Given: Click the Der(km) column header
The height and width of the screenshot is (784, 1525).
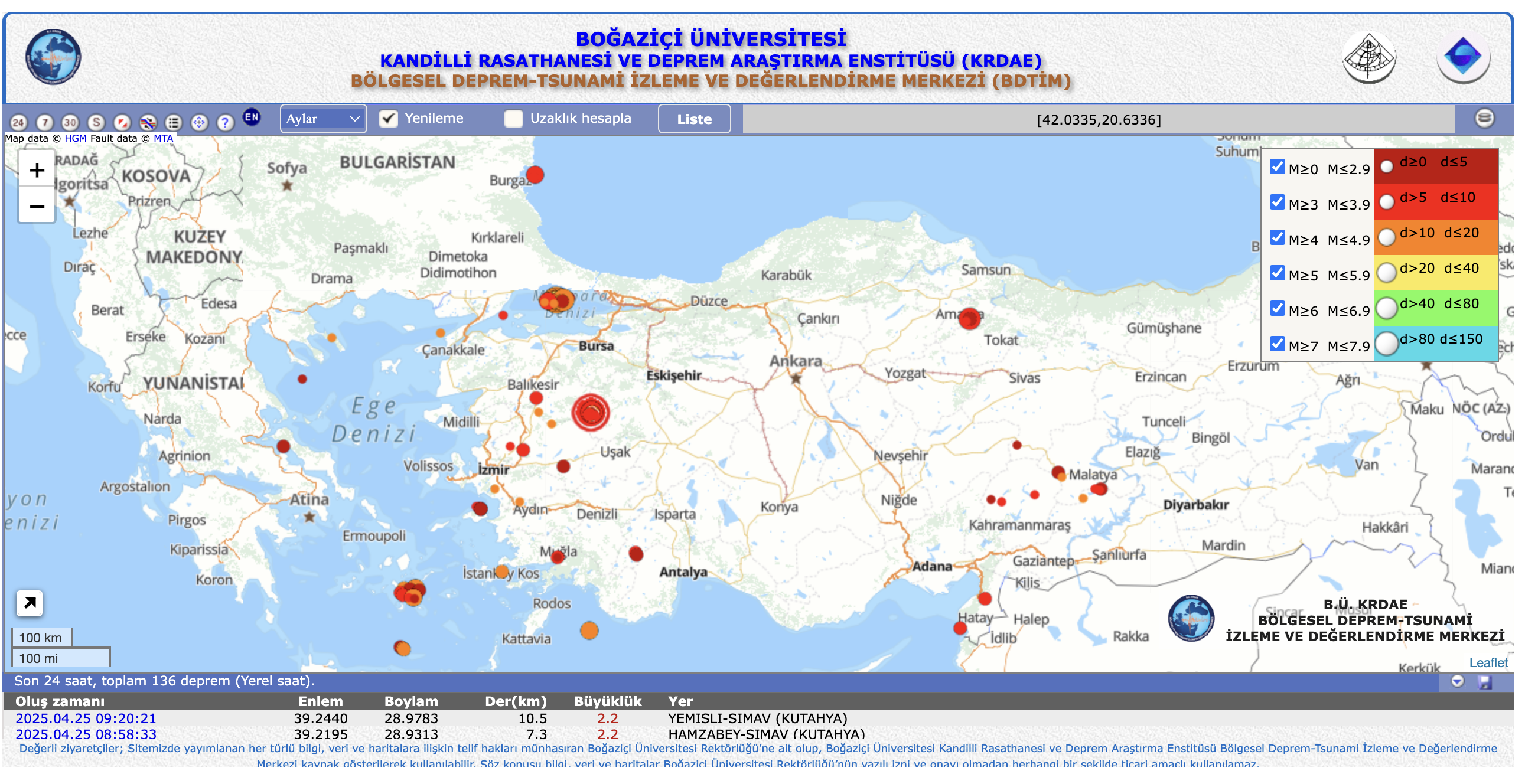Looking at the screenshot, I should click(516, 701).
